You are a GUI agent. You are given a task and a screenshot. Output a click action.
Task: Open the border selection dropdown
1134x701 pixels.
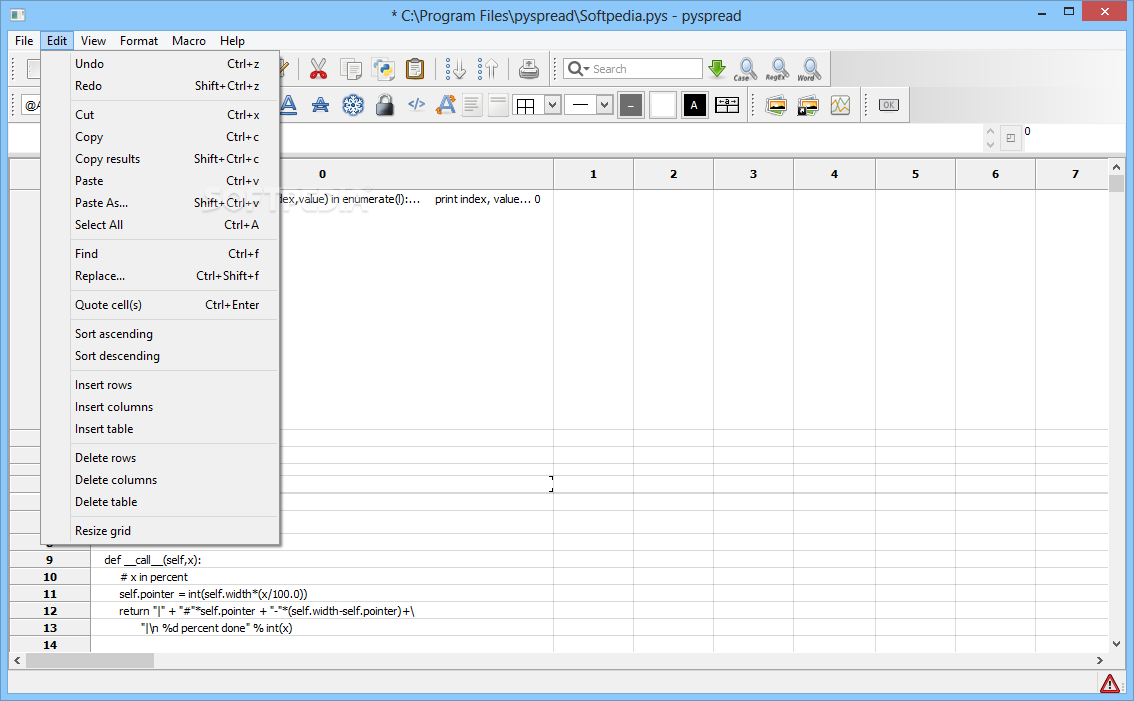click(x=552, y=105)
